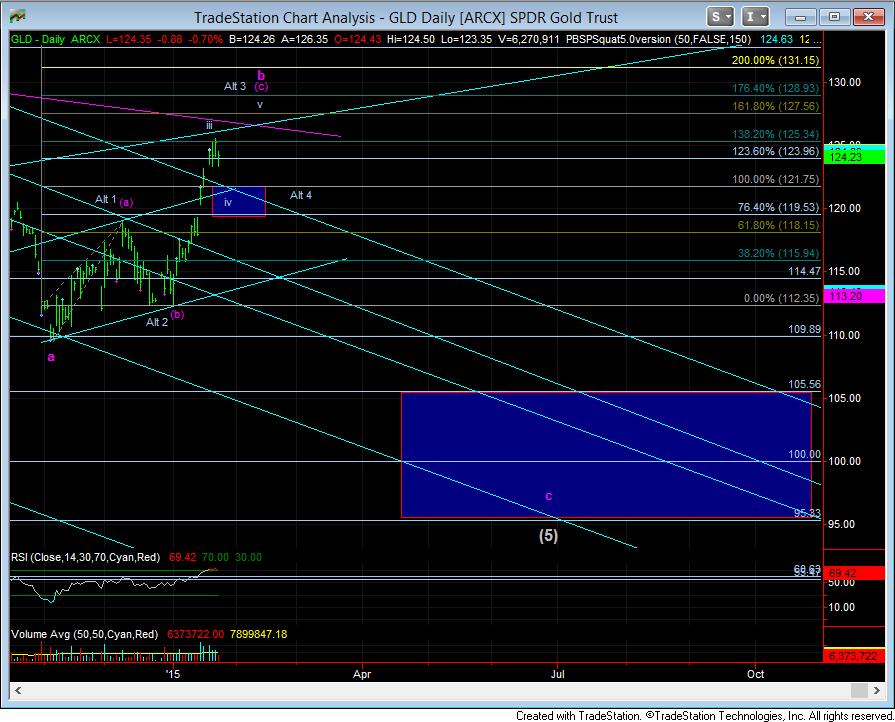Click the horizontal scrollbar left arrow

[18, 691]
